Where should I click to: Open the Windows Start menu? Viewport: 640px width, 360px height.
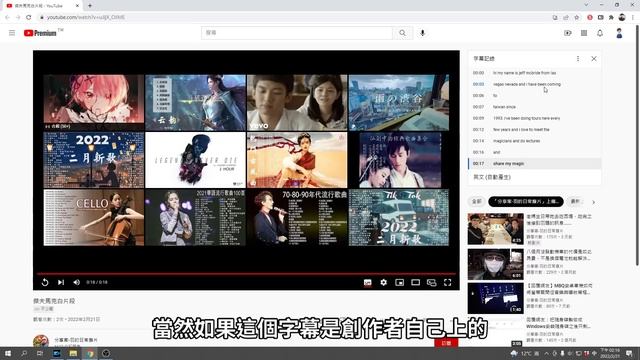click(x=8, y=353)
